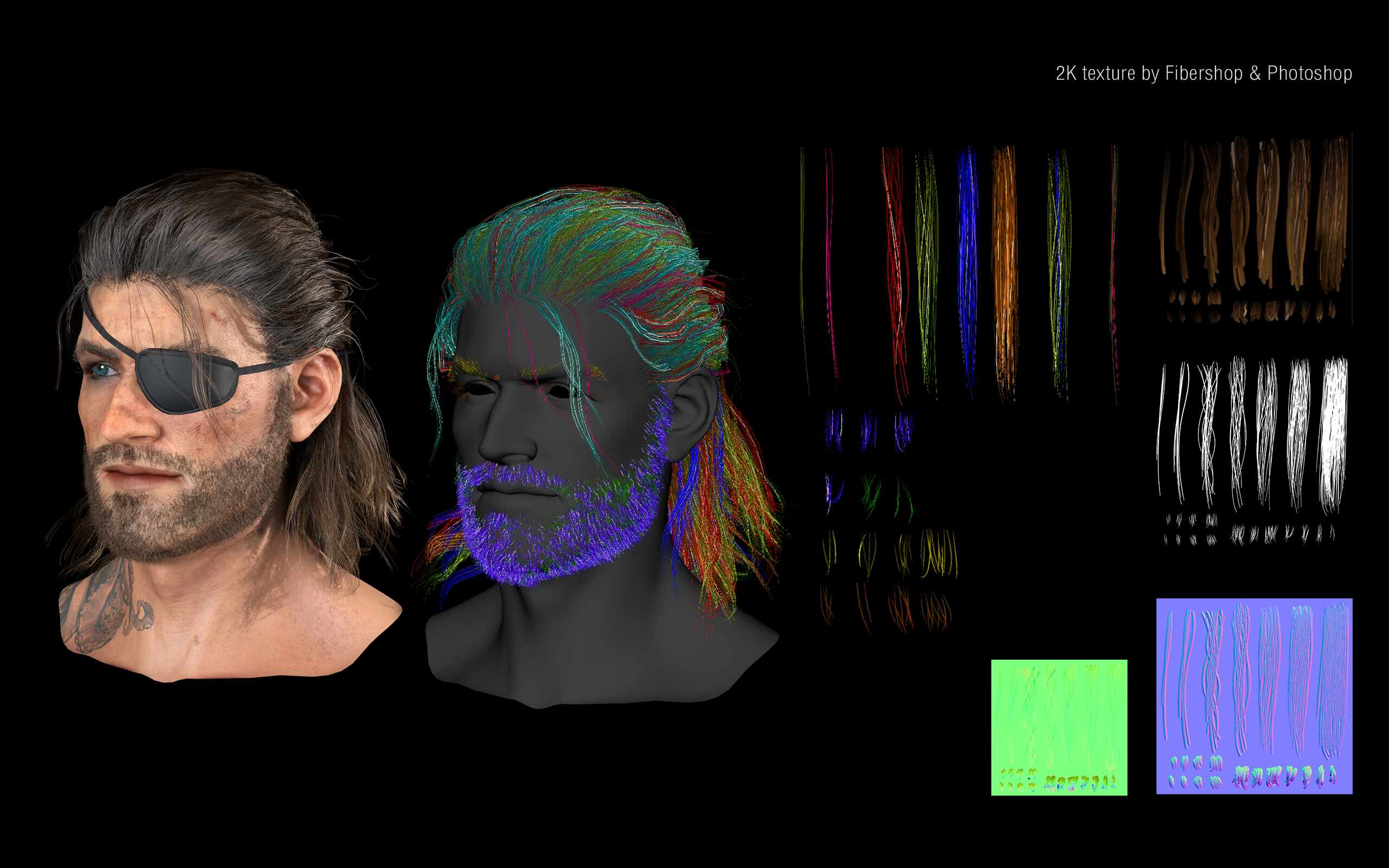Select the green flat normal map thumbnail
Image resolution: width=1389 pixels, height=868 pixels.
[x=1059, y=727]
